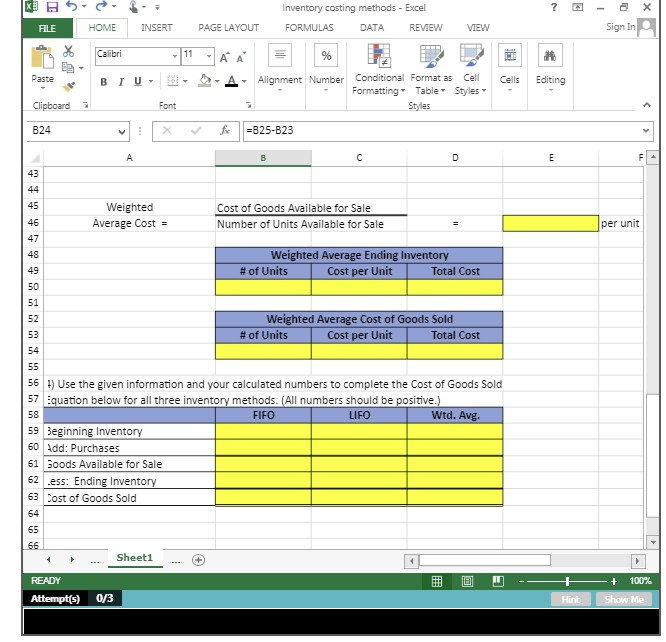This screenshot has height=642, width=666.
Task: Click the zoom in plus button
Action: (614, 581)
